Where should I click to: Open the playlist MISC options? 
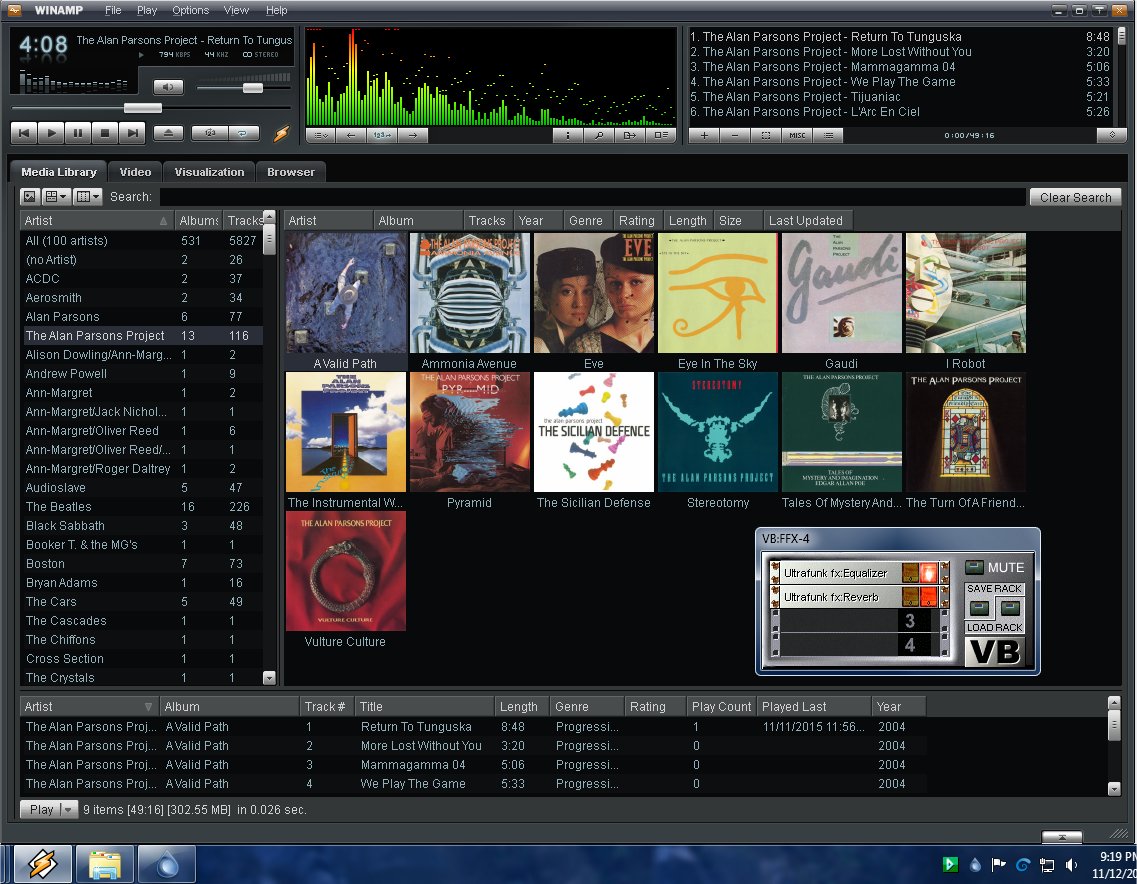(x=797, y=135)
